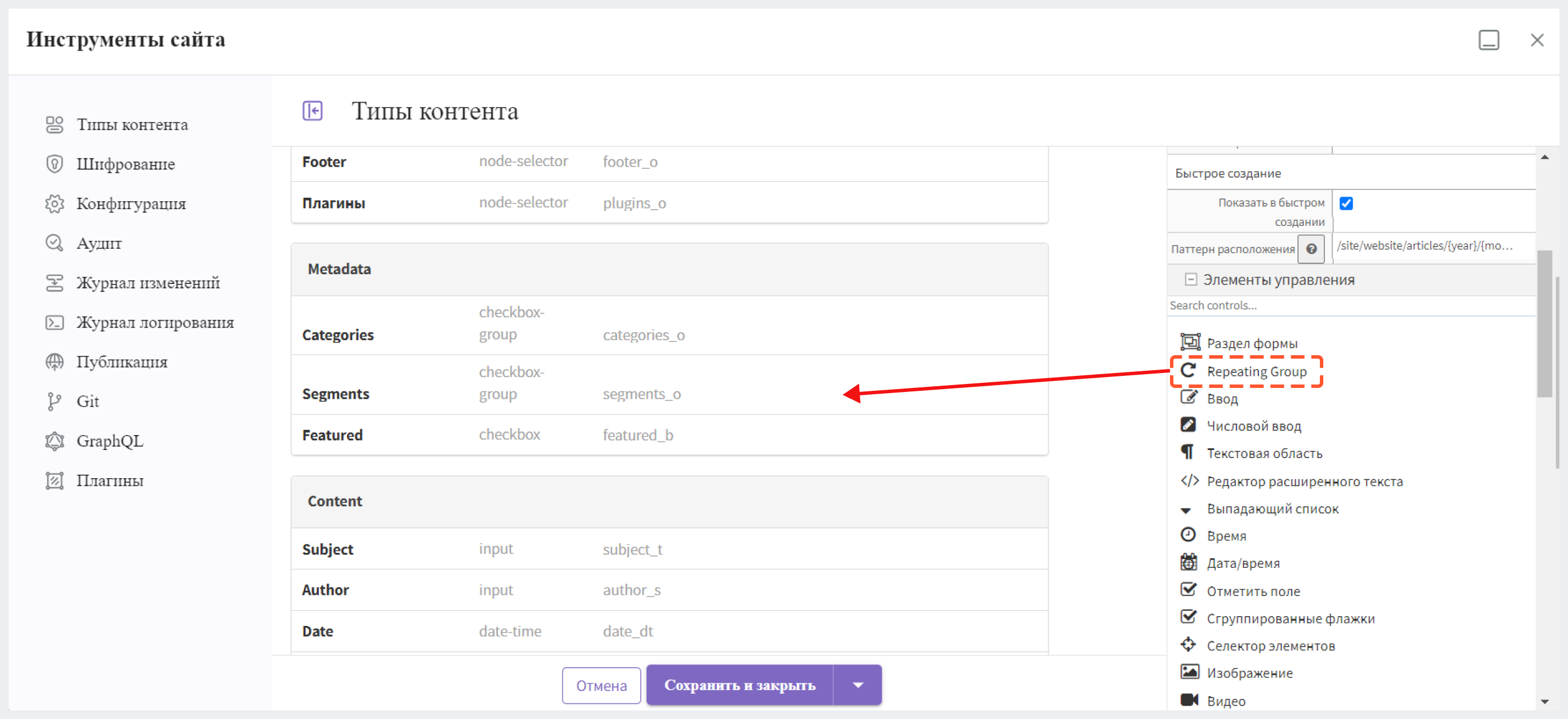
Task: Select the Селектор элементов icon
Action: point(1188,645)
